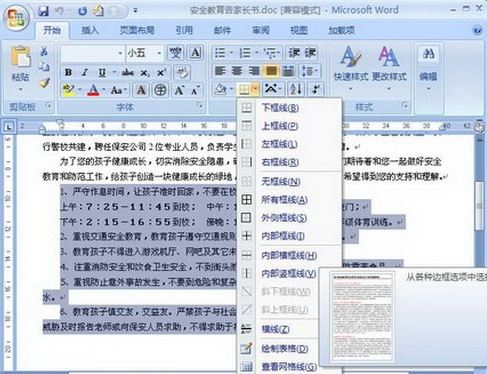
Task: Select 下框线(B) bottom border menu item
Action: [x=289, y=108]
